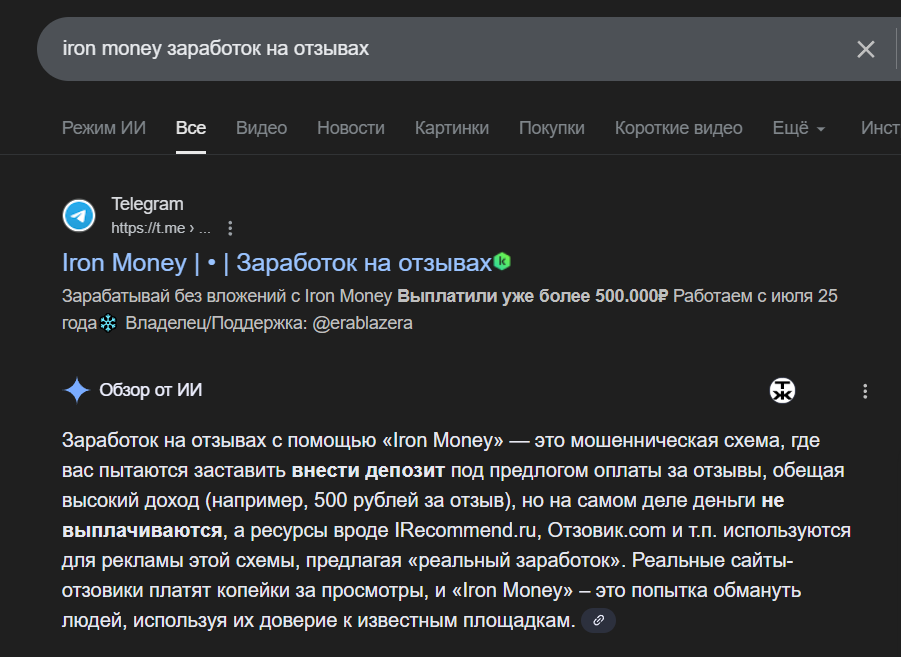901x657 pixels.
Task: Switch to Короткие видео tab
Action: pos(679,128)
